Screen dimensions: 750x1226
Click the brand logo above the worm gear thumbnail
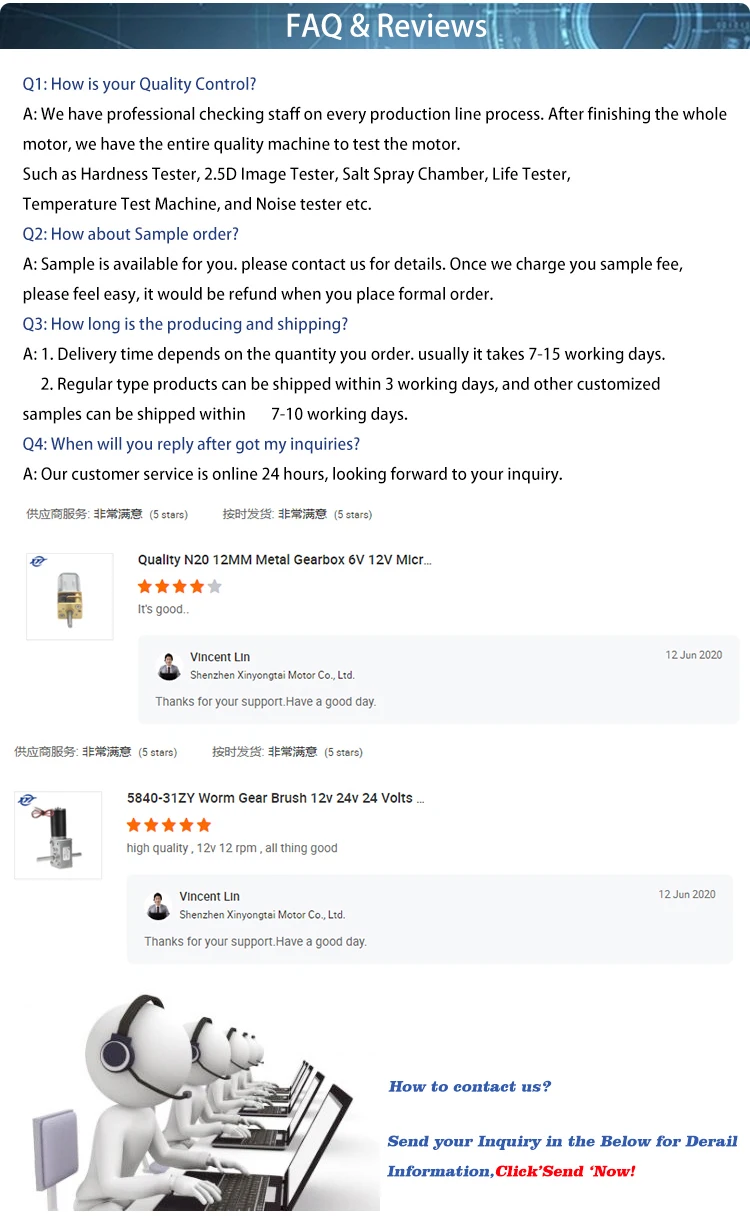pyautogui.click(x=27, y=800)
